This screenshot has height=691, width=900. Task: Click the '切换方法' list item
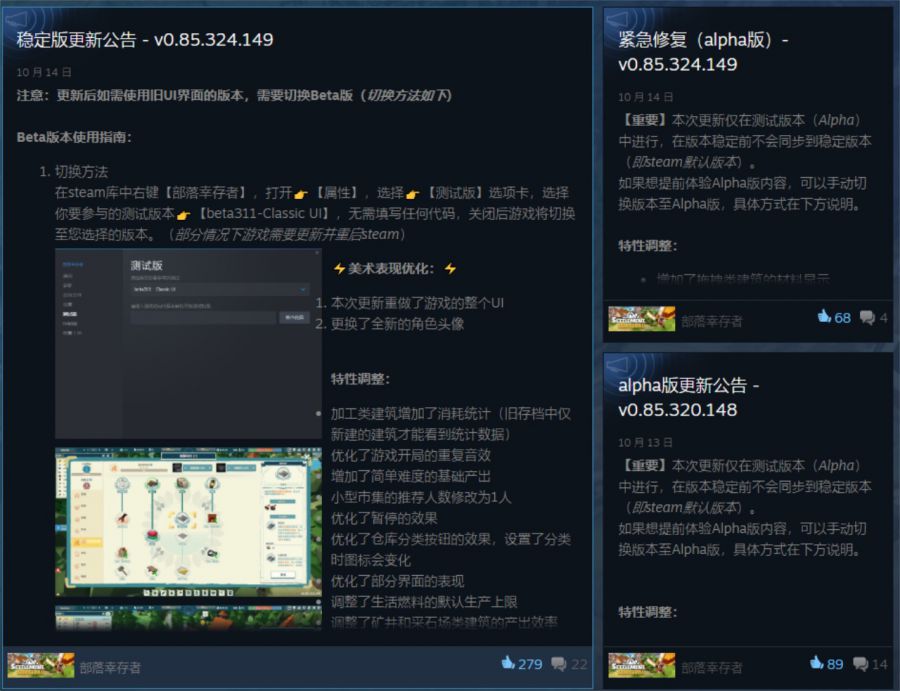point(81,172)
